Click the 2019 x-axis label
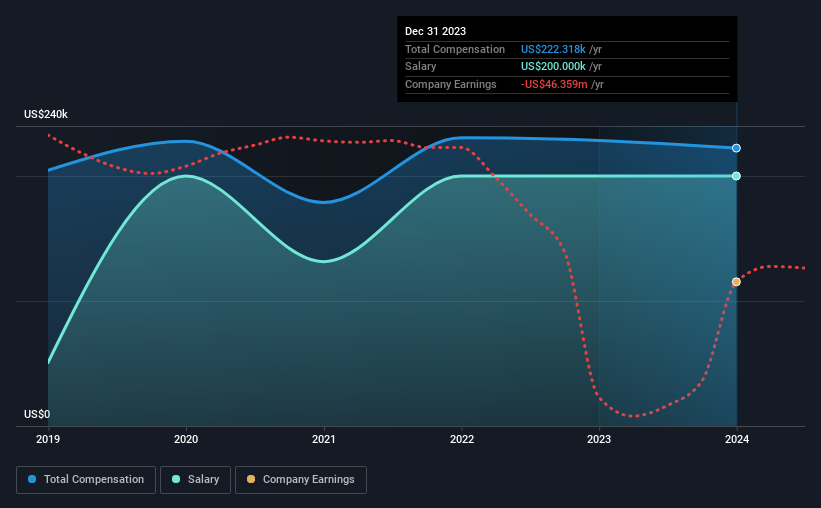This screenshot has height=508, width=821. point(48,439)
